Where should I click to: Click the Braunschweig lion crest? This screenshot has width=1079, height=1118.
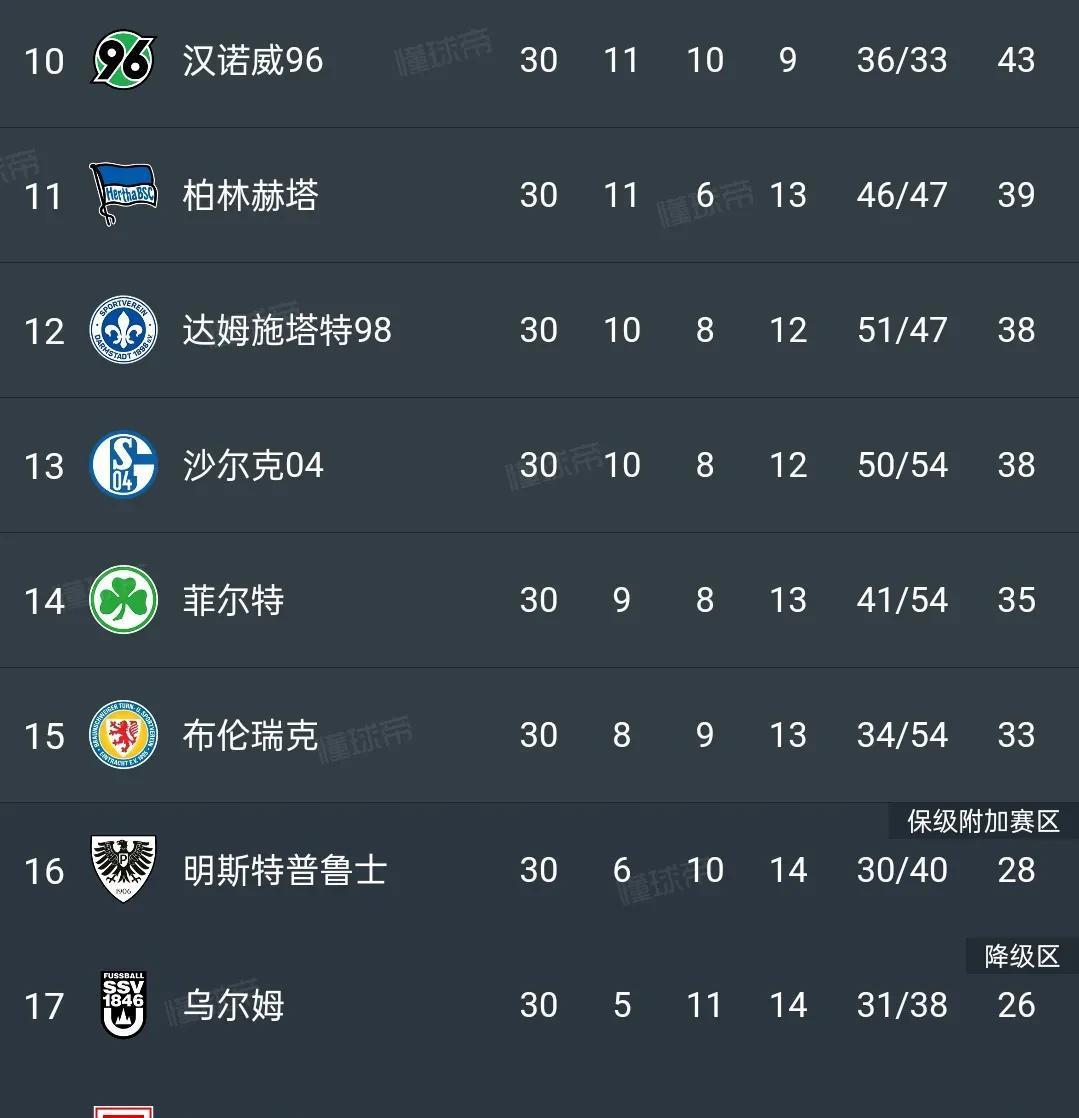124,735
